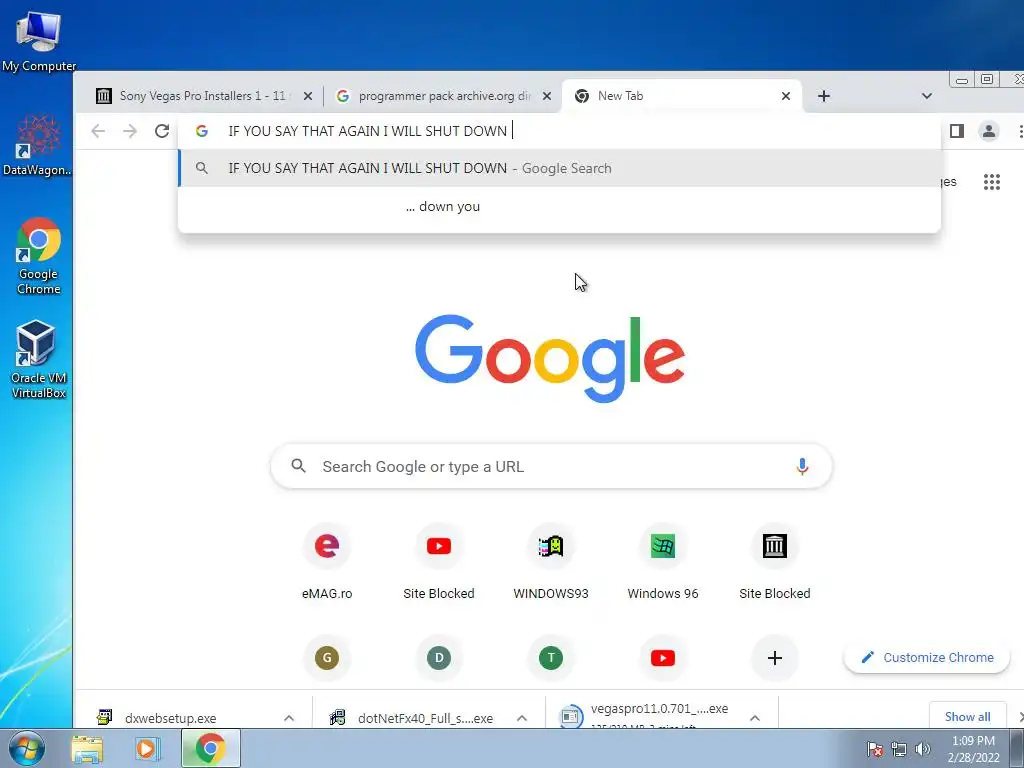Open the eMAG.ro shortcut
The image size is (1024, 768).
[327, 561]
